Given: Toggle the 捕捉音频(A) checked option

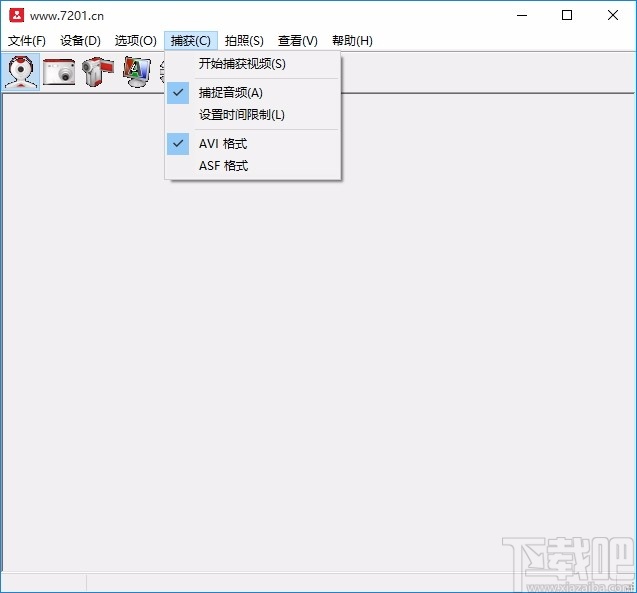Looking at the screenshot, I should click(253, 93).
